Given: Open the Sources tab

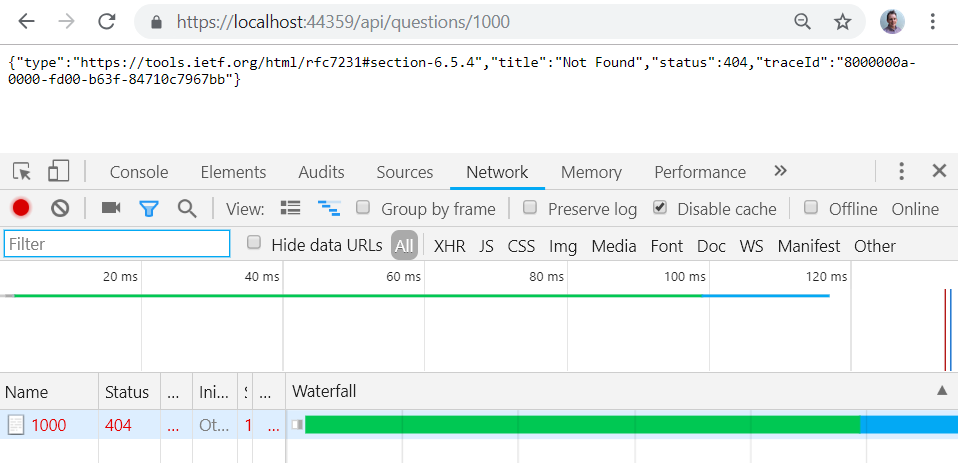Looking at the screenshot, I should pyautogui.click(x=404, y=172).
